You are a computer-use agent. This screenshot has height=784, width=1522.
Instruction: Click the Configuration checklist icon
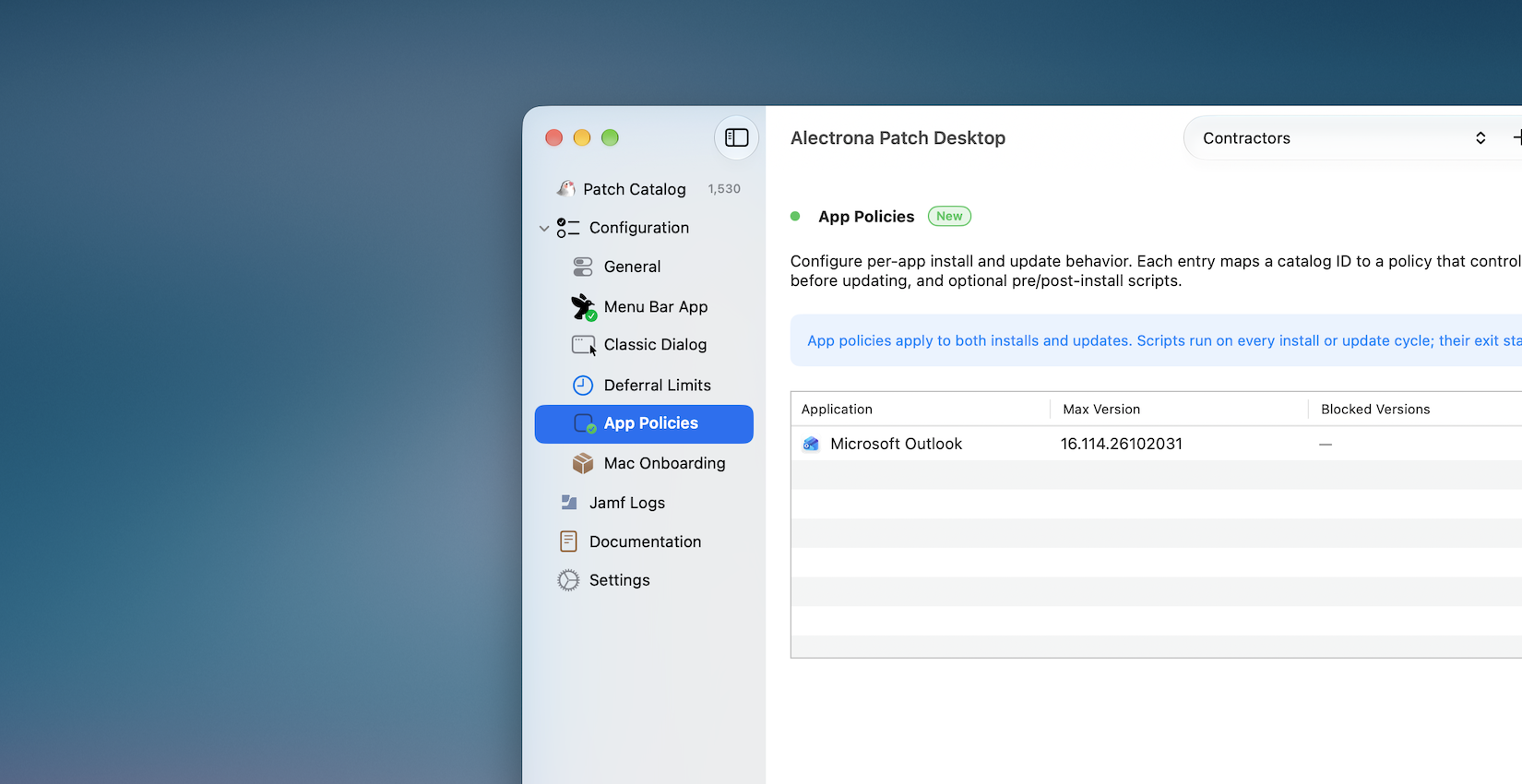(x=568, y=228)
